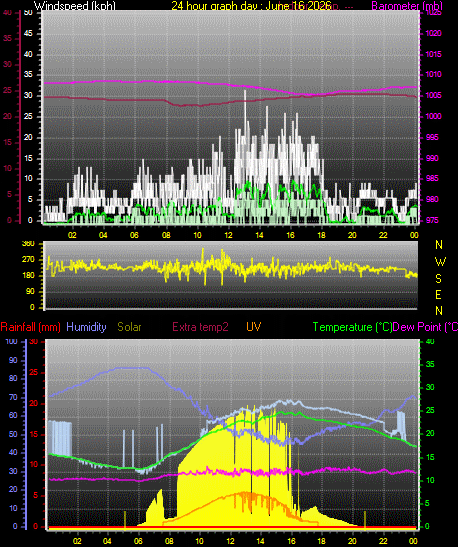The width and height of the screenshot is (458, 547).
Task: Click hour label "06" under the temperature graph
Action: coord(138,541)
